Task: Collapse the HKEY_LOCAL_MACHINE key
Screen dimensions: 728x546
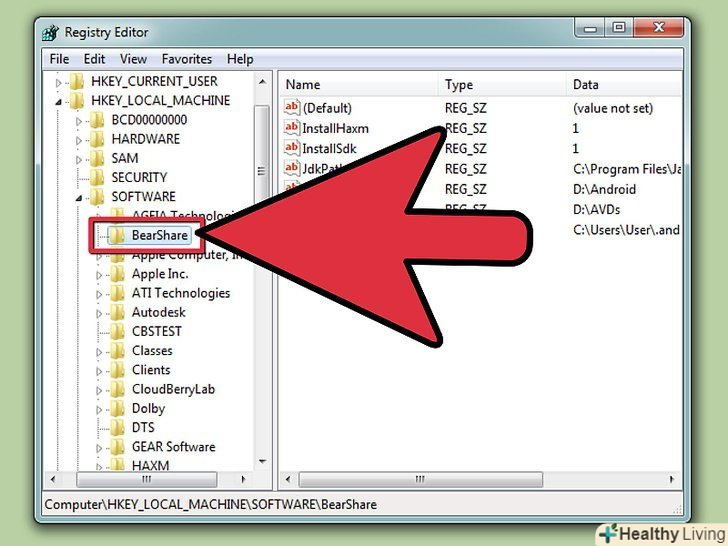Action: [58, 102]
